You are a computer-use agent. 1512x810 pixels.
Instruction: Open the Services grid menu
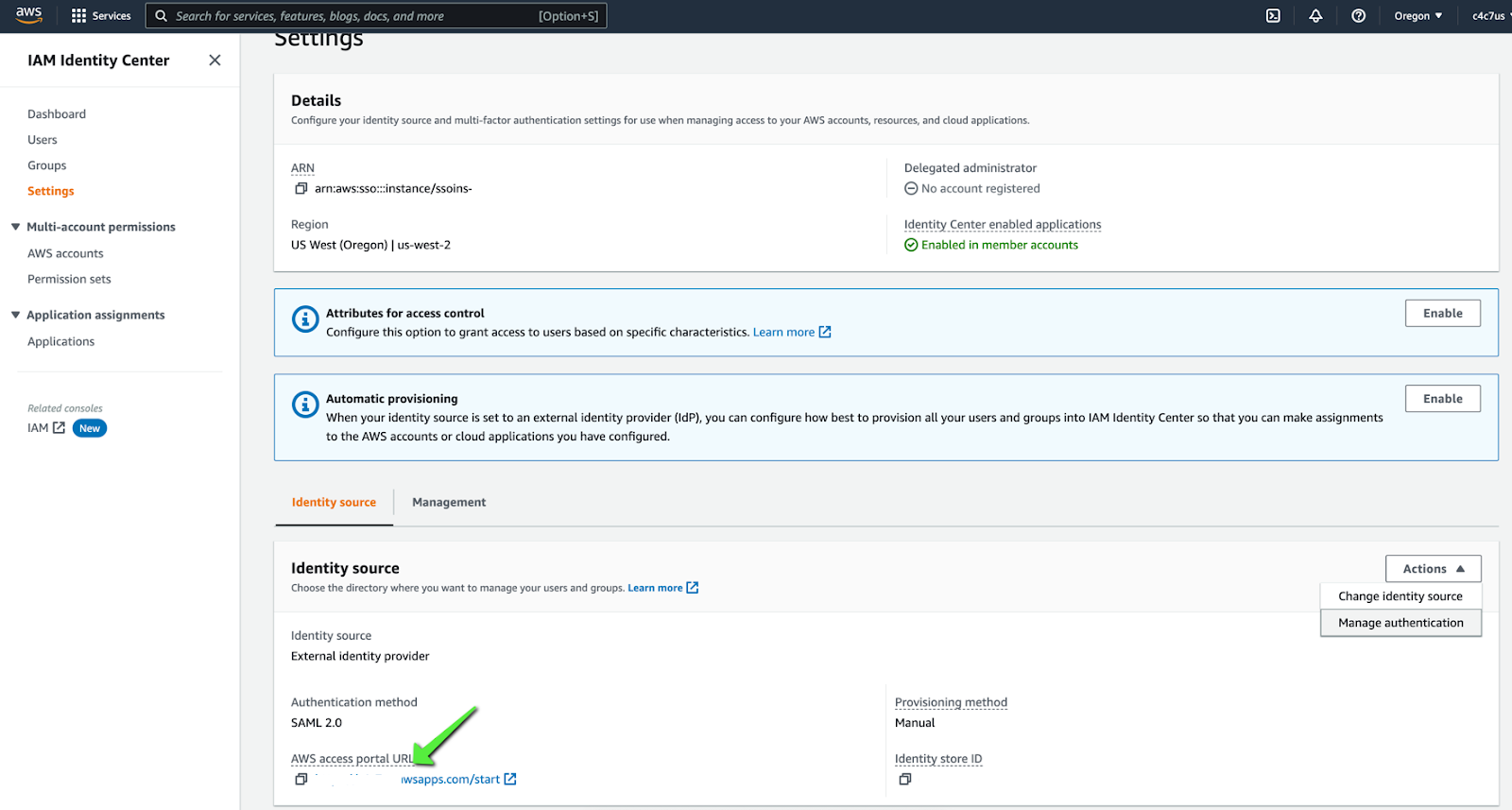click(x=100, y=16)
